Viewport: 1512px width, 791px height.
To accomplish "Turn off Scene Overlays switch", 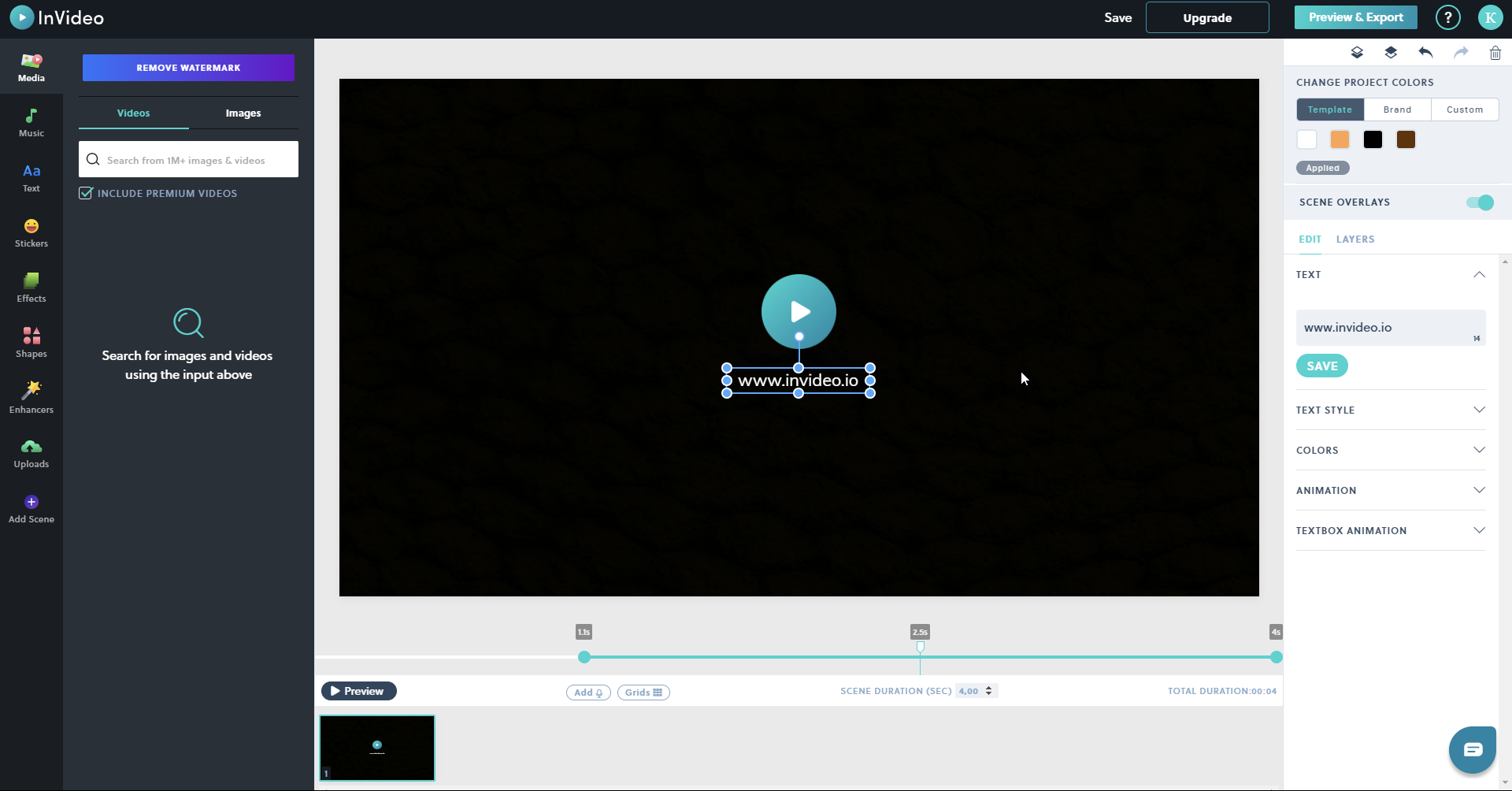I will (x=1480, y=202).
